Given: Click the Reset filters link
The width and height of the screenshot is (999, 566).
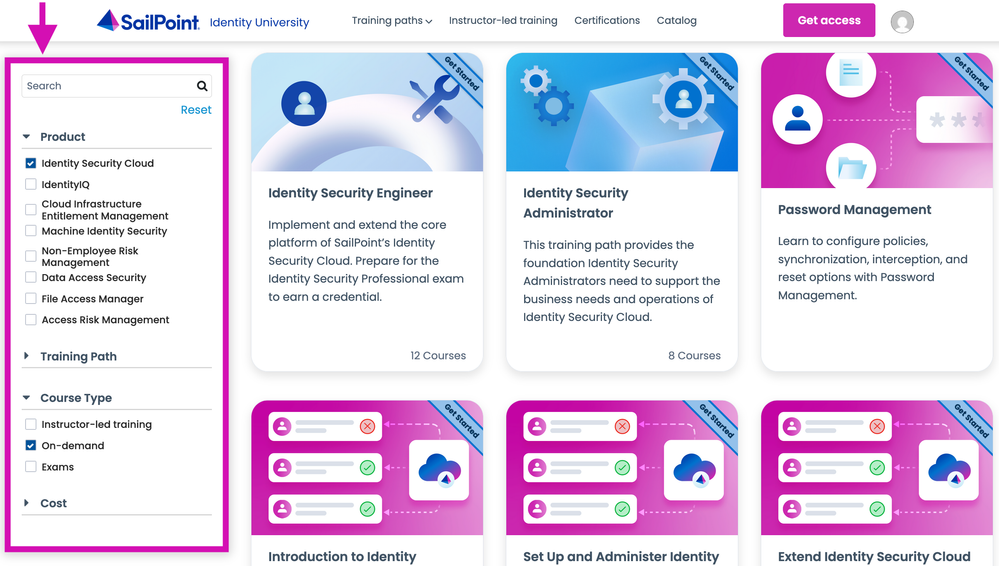Looking at the screenshot, I should click(196, 110).
